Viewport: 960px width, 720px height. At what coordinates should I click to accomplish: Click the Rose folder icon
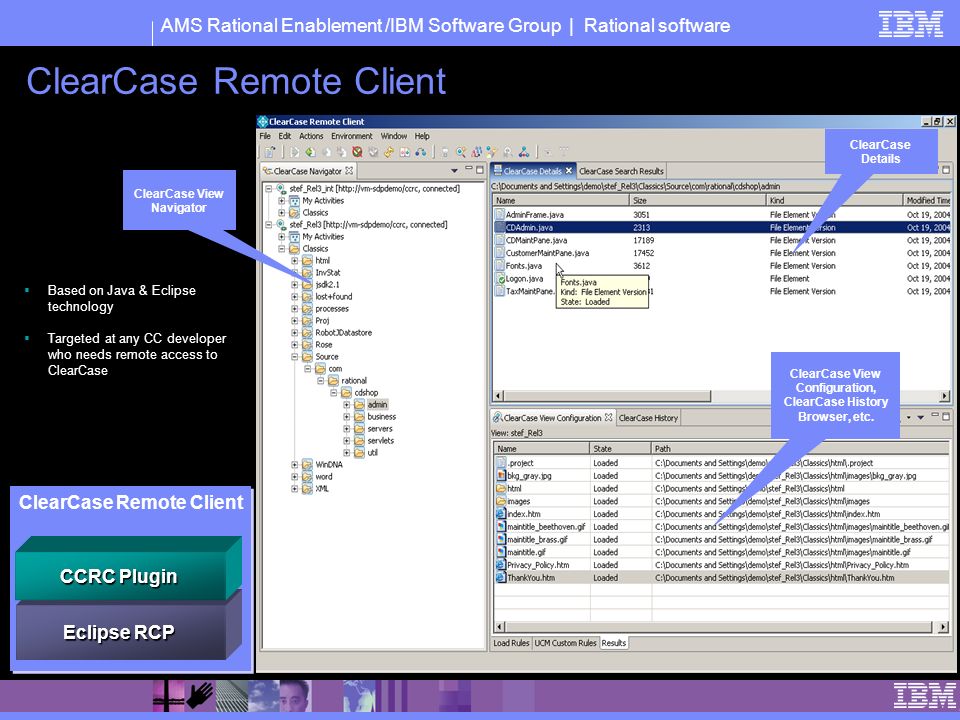(x=307, y=345)
